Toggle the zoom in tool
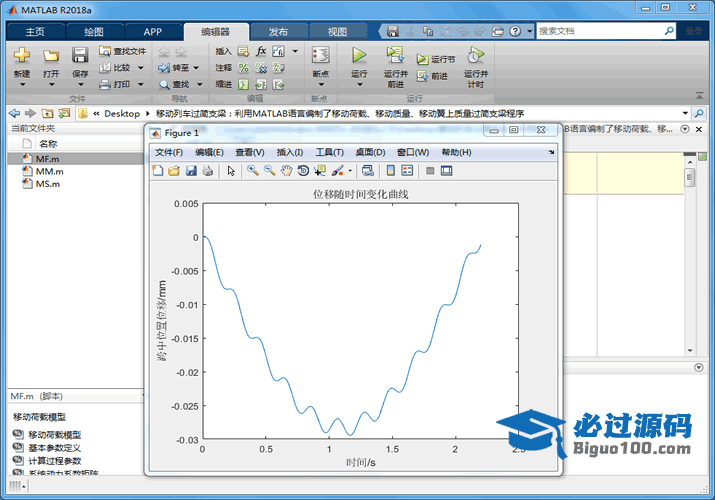Screen dimensions: 715x500 pos(253,170)
